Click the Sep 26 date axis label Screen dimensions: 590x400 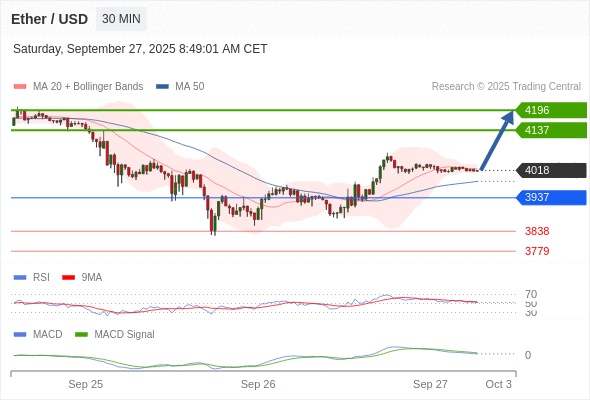point(258,384)
